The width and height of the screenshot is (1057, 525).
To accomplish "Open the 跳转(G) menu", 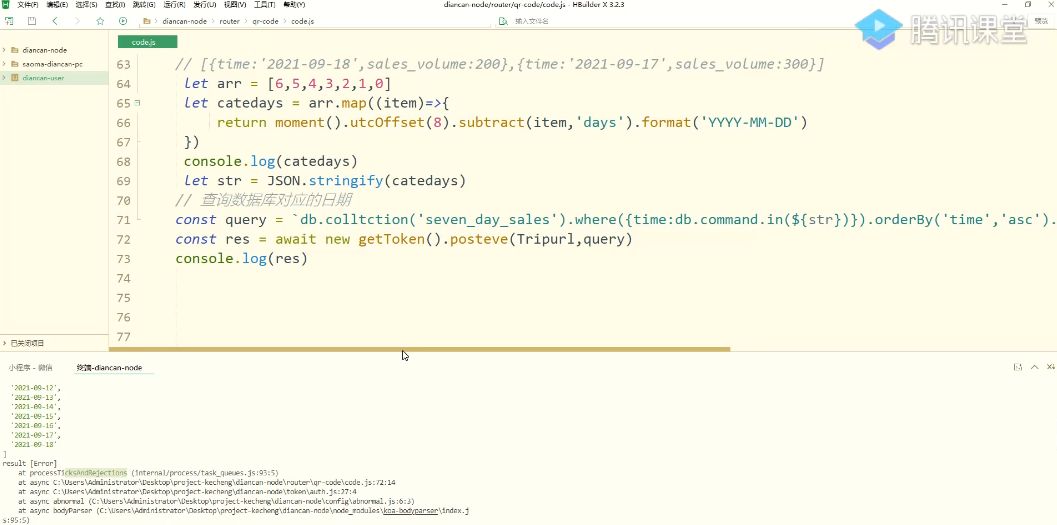I will [144, 5].
